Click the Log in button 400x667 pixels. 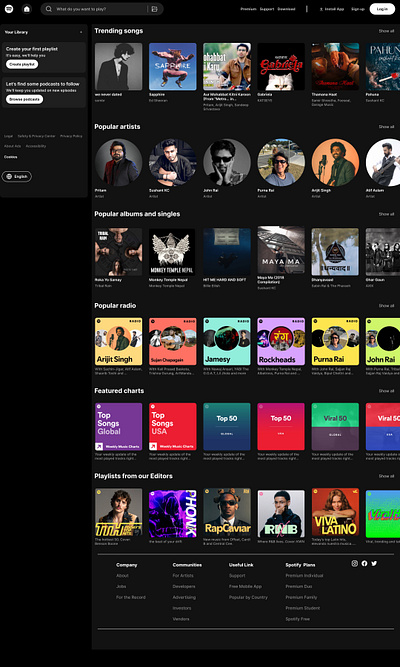(x=382, y=9)
